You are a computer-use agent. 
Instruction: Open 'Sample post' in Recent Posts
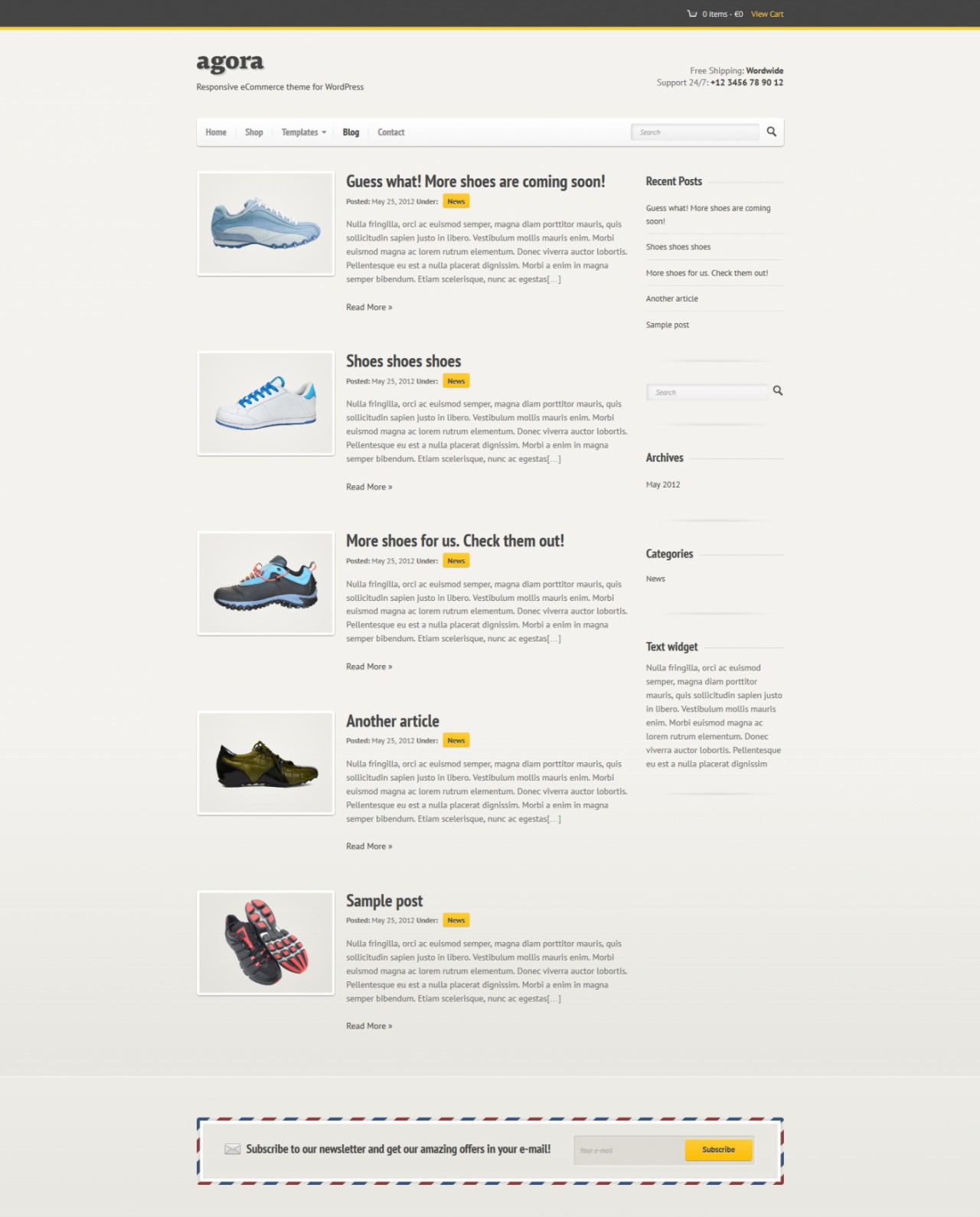click(668, 325)
